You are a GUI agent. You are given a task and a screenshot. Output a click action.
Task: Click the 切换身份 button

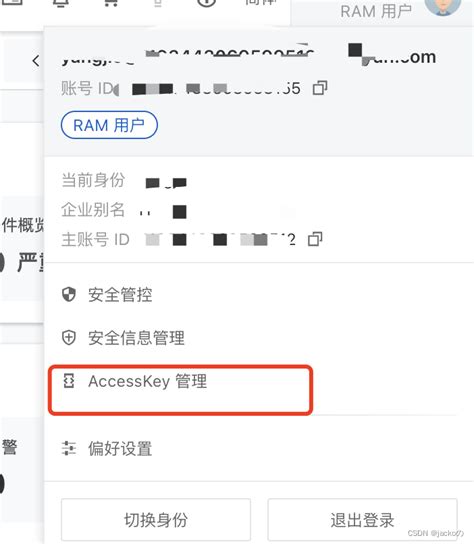156,520
